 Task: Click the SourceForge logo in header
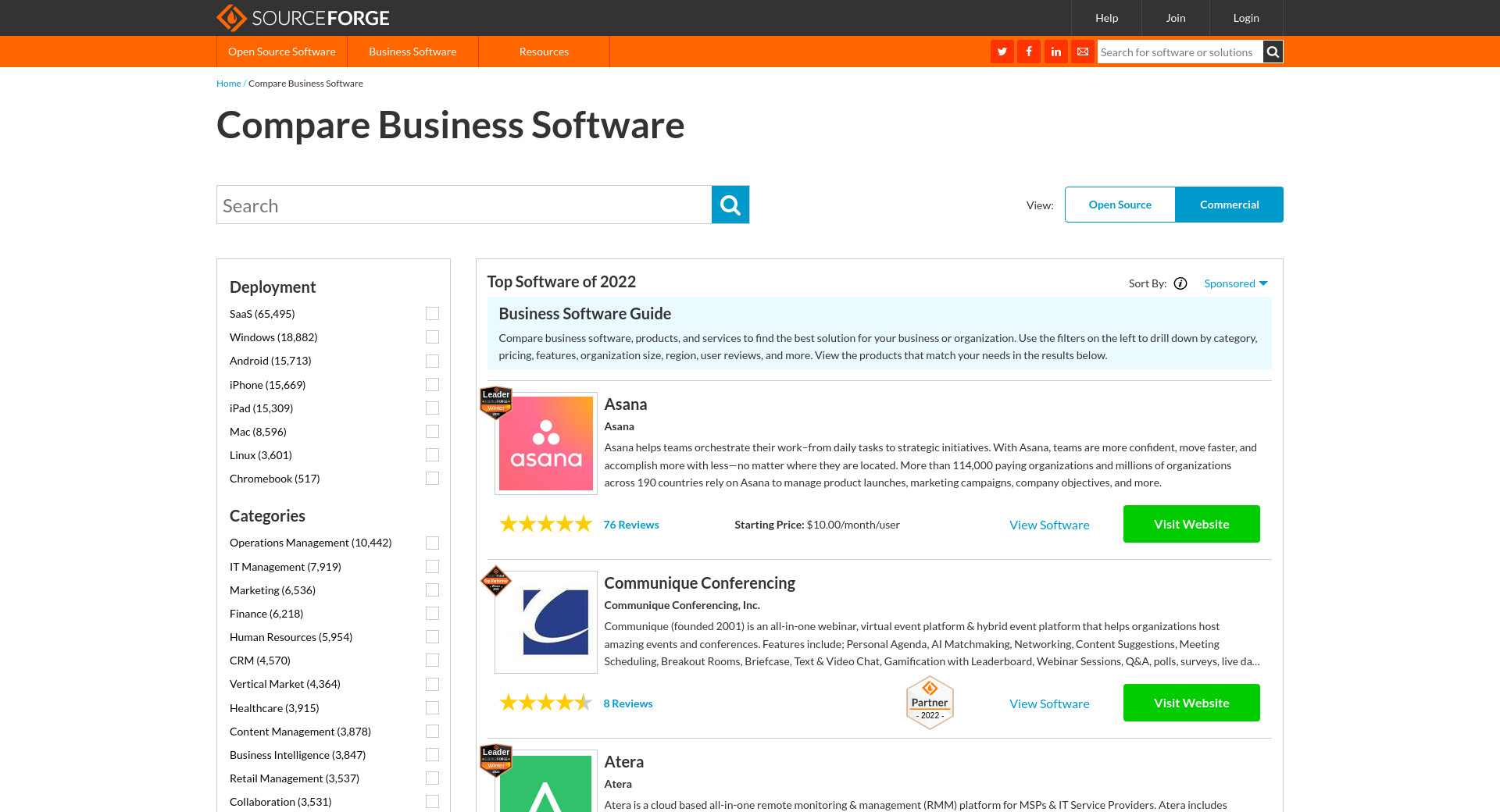[x=302, y=18]
